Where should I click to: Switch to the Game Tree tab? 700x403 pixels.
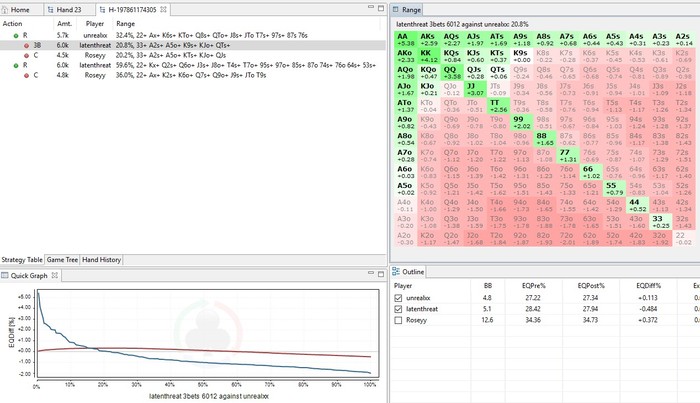click(62, 259)
